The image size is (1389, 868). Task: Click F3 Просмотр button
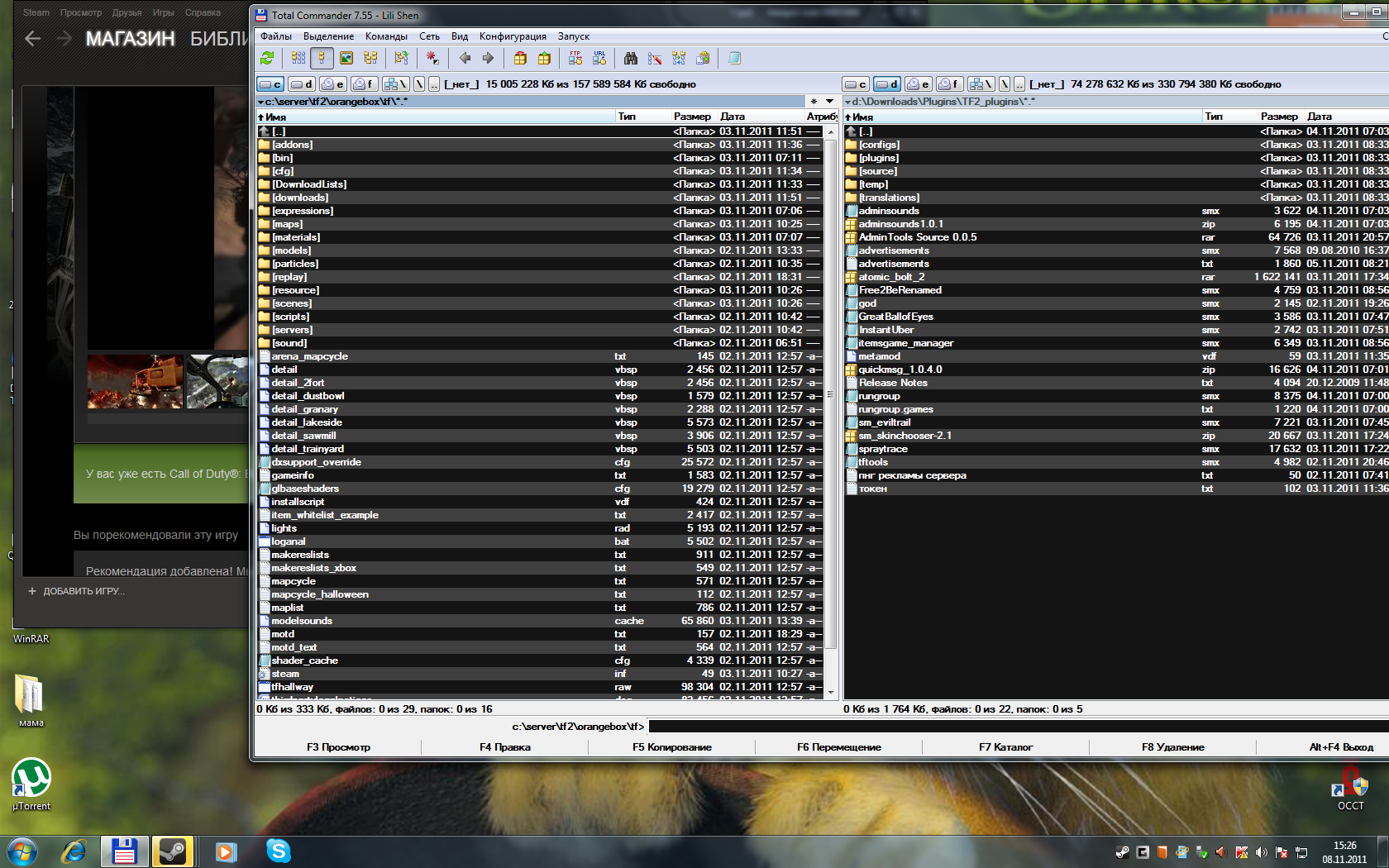338,746
